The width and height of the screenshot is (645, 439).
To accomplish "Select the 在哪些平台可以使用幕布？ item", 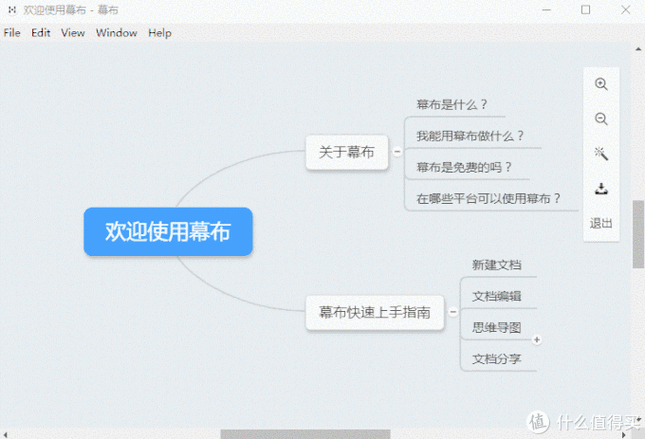I will point(489,198).
